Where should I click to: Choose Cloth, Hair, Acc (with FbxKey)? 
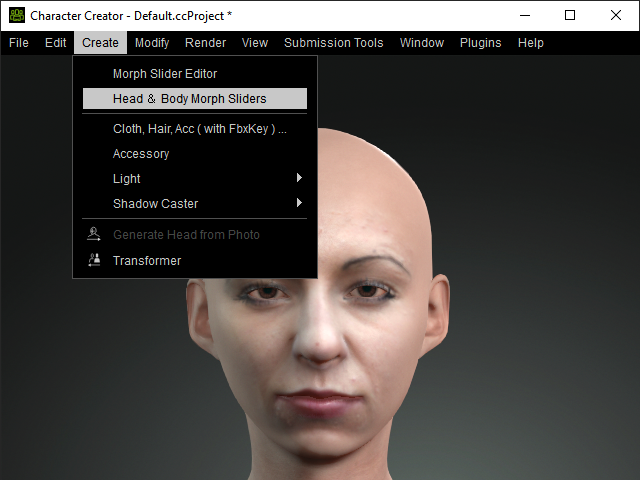(x=195, y=129)
